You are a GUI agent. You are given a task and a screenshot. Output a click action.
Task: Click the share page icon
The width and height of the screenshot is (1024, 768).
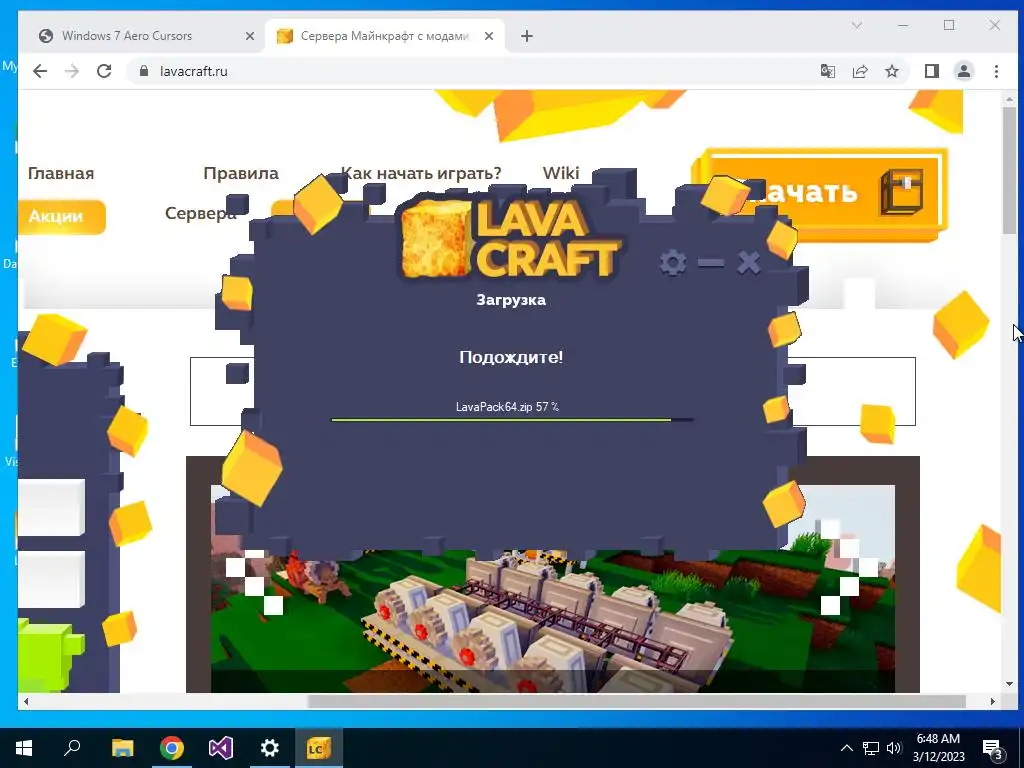pos(860,71)
